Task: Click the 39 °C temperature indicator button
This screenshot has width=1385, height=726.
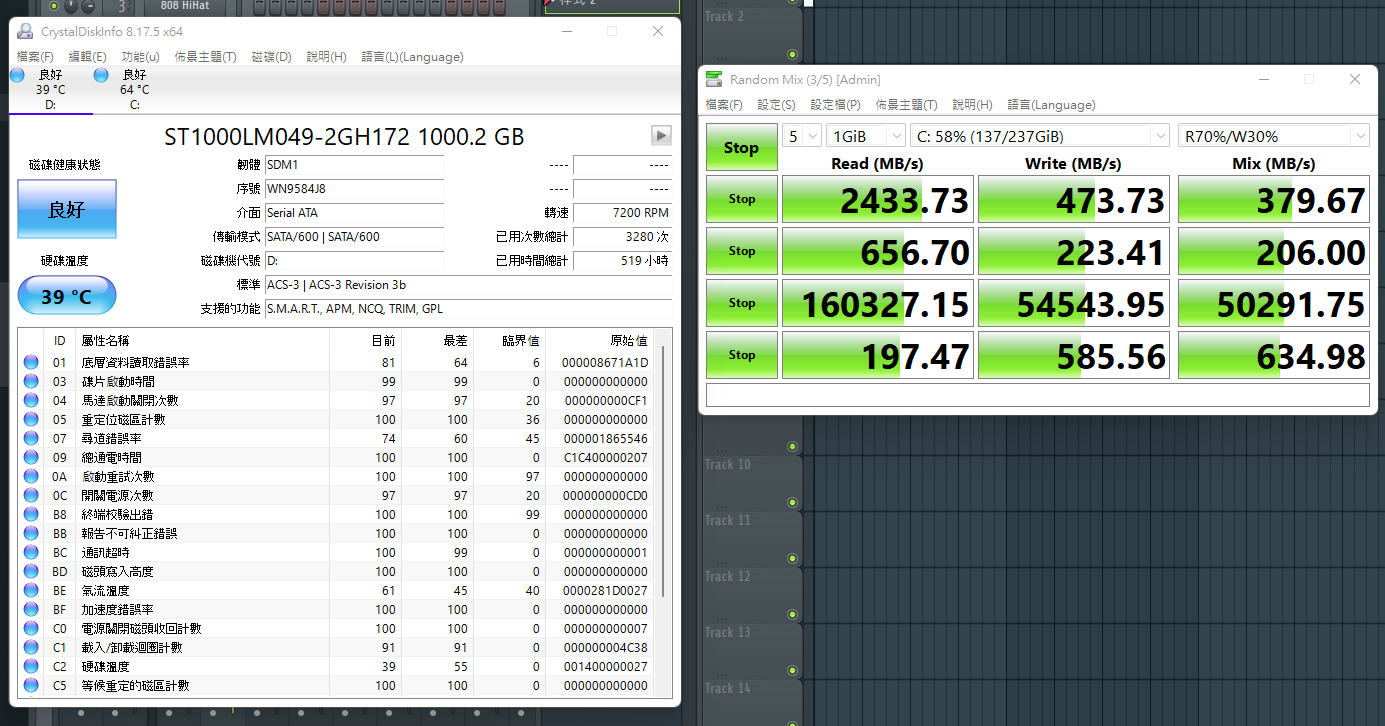Action: (x=67, y=296)
